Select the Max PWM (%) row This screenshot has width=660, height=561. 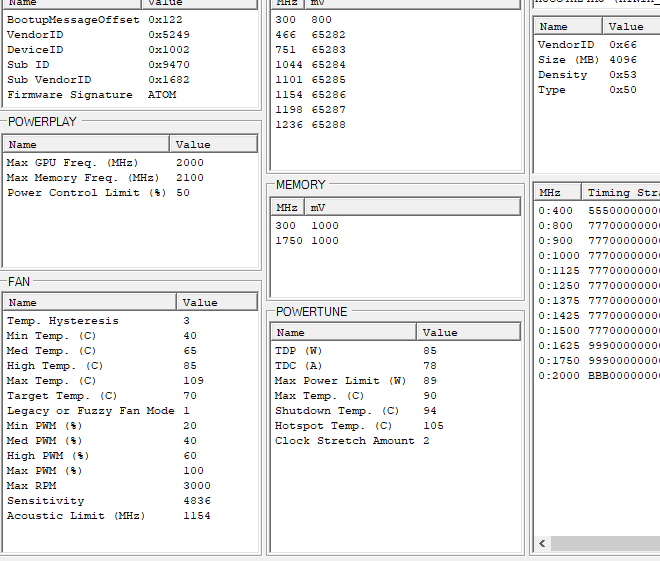[x=131, y=471]
